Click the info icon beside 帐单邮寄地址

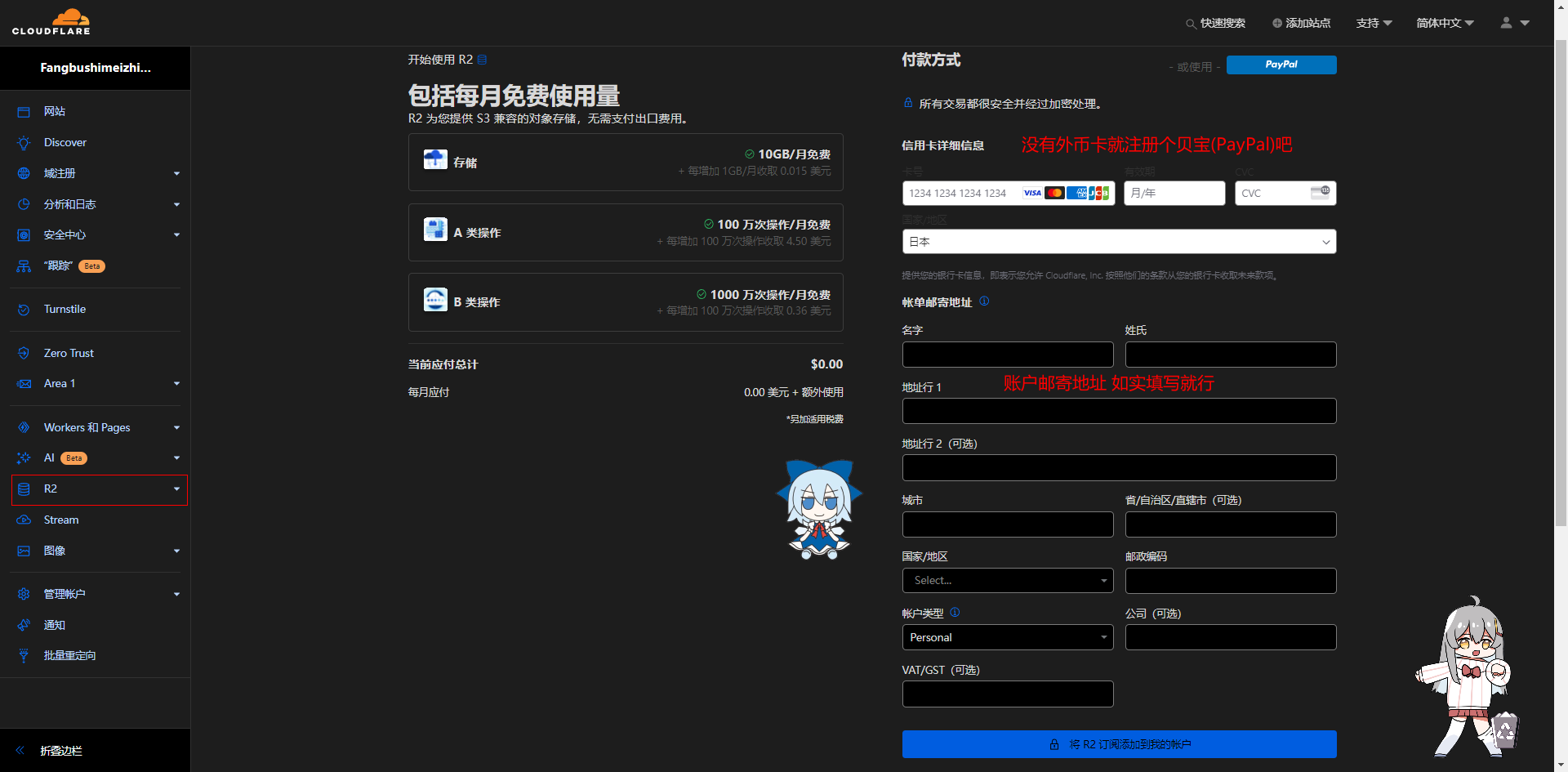(x=984, y=301)
